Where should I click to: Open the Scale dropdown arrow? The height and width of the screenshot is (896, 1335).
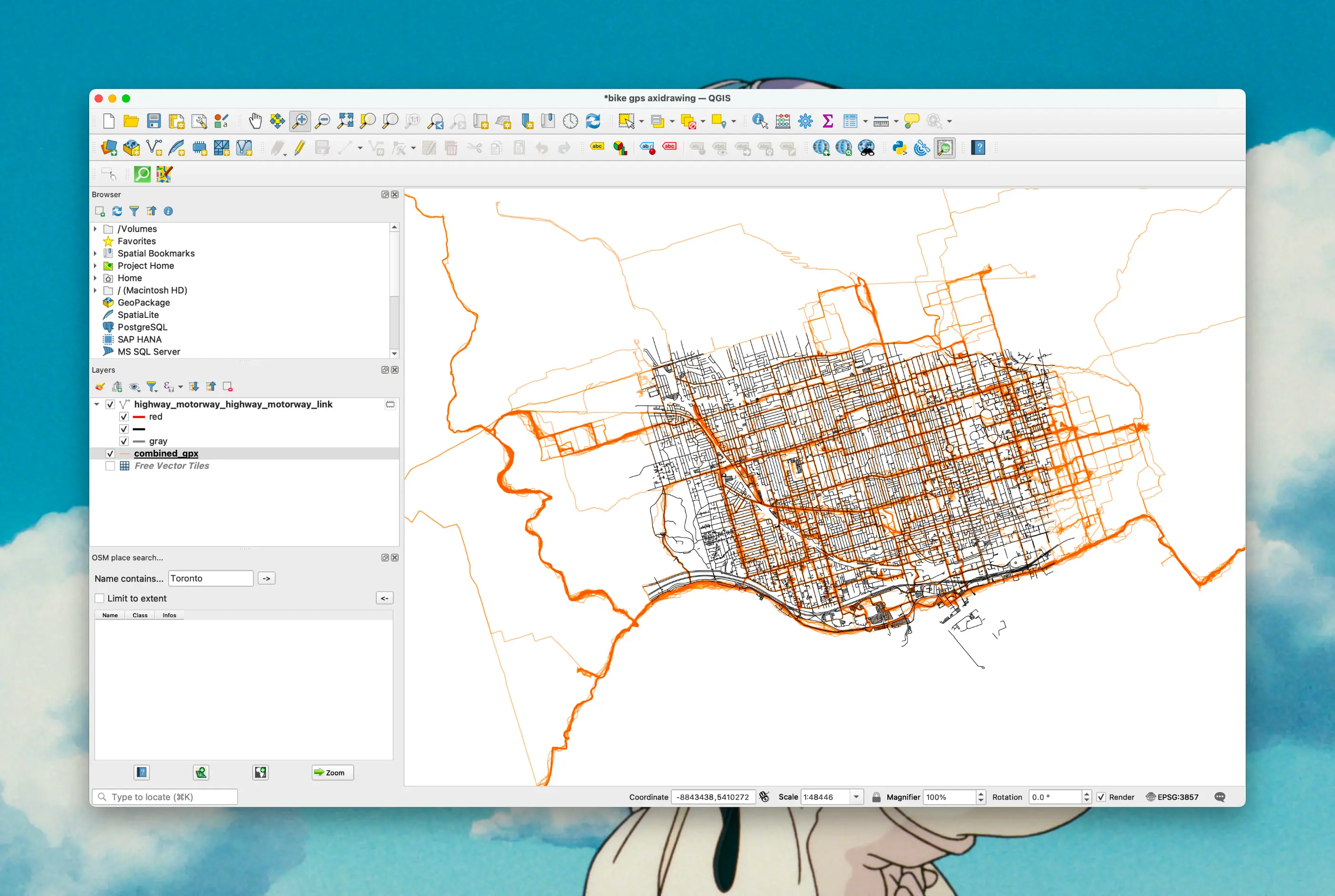[x=856, y=797]
